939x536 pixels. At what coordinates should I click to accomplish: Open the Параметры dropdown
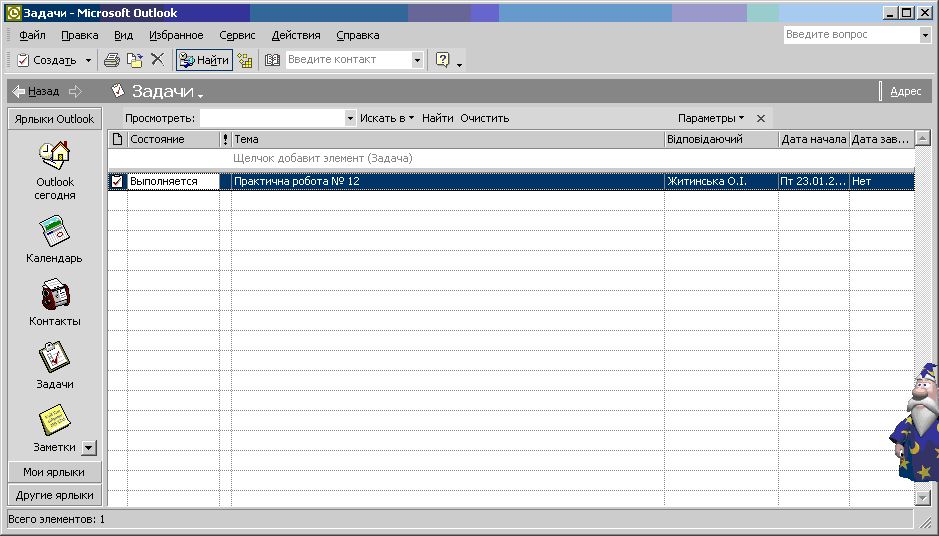point(711,118)
